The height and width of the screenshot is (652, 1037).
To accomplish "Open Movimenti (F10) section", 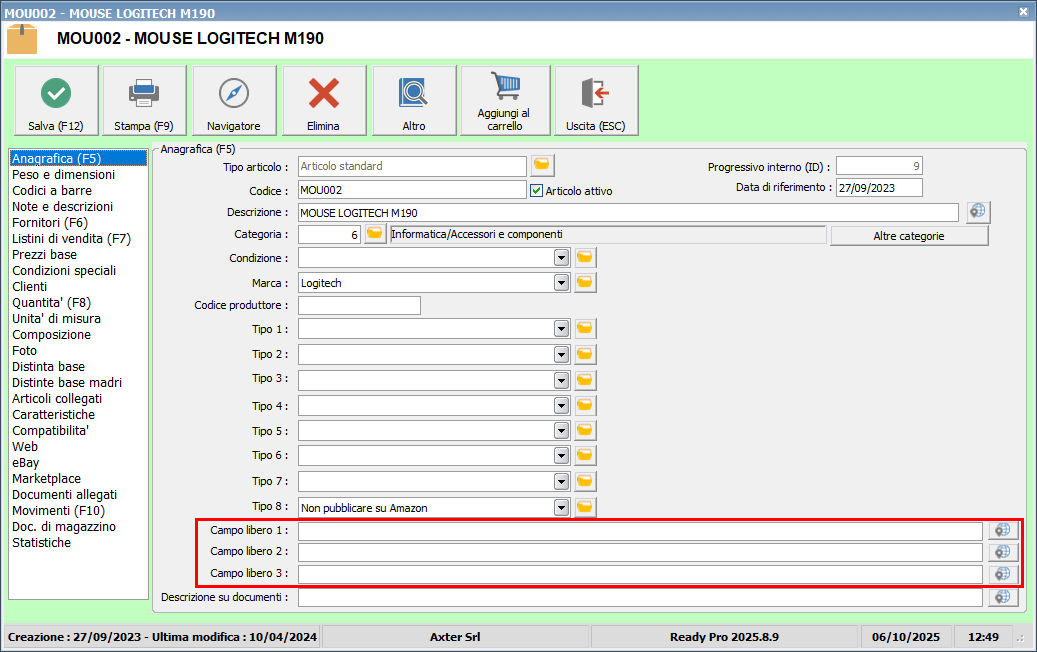I will point(58,510).
